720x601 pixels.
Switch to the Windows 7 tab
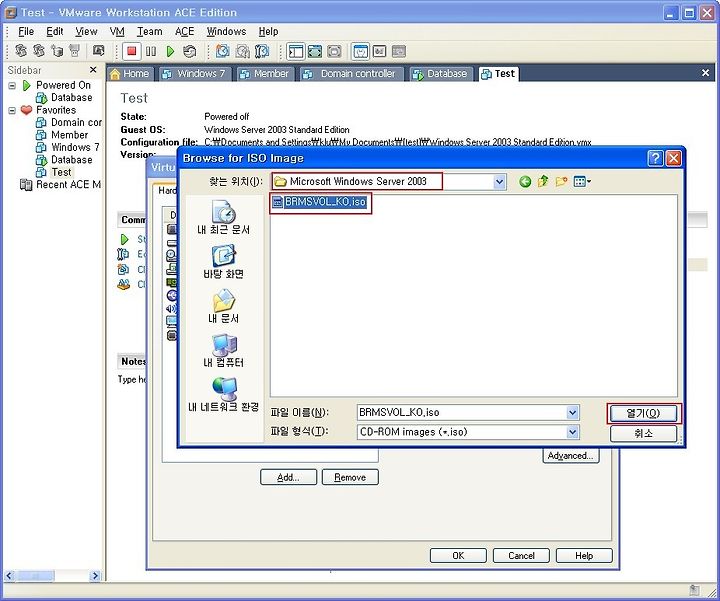coord(194,74)
